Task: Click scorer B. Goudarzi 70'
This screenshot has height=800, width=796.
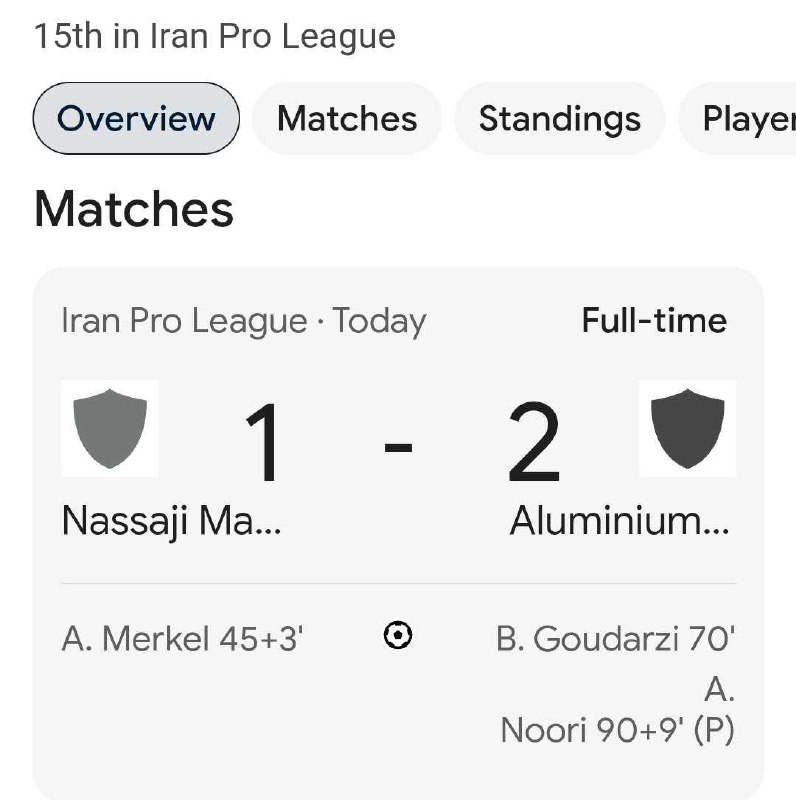Action: click(615, 639)
